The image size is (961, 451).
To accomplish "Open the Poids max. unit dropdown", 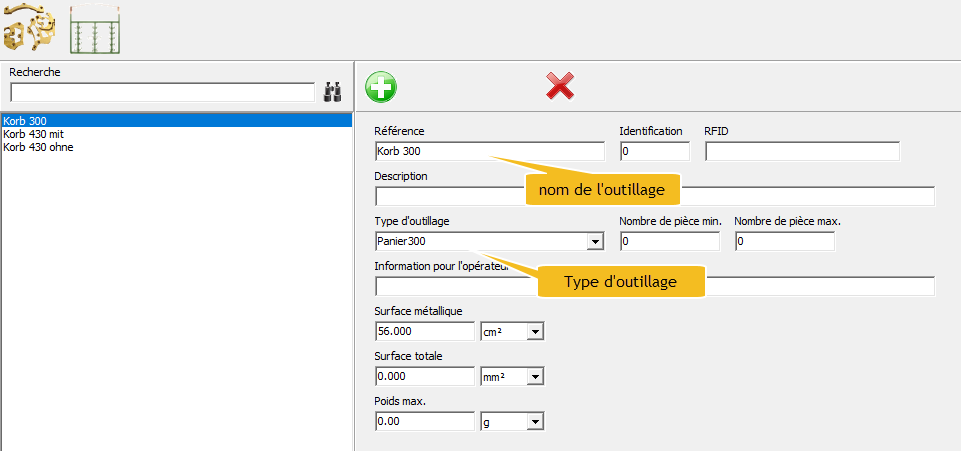I will pyautogui.click(x=535, y=422).
